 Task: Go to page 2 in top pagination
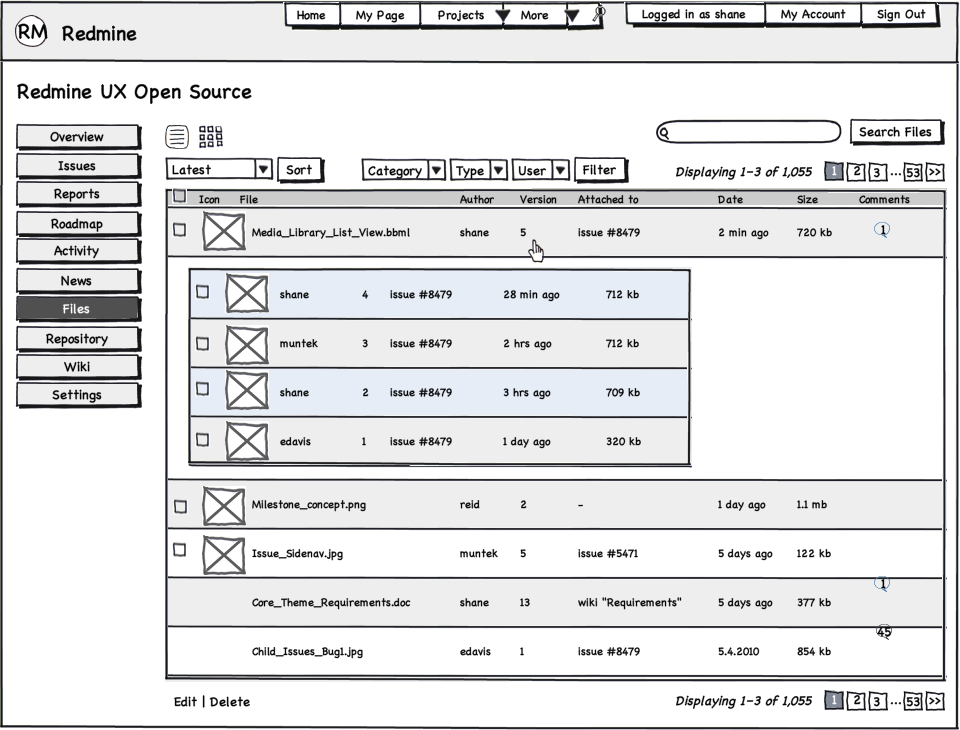pos(857,172)
